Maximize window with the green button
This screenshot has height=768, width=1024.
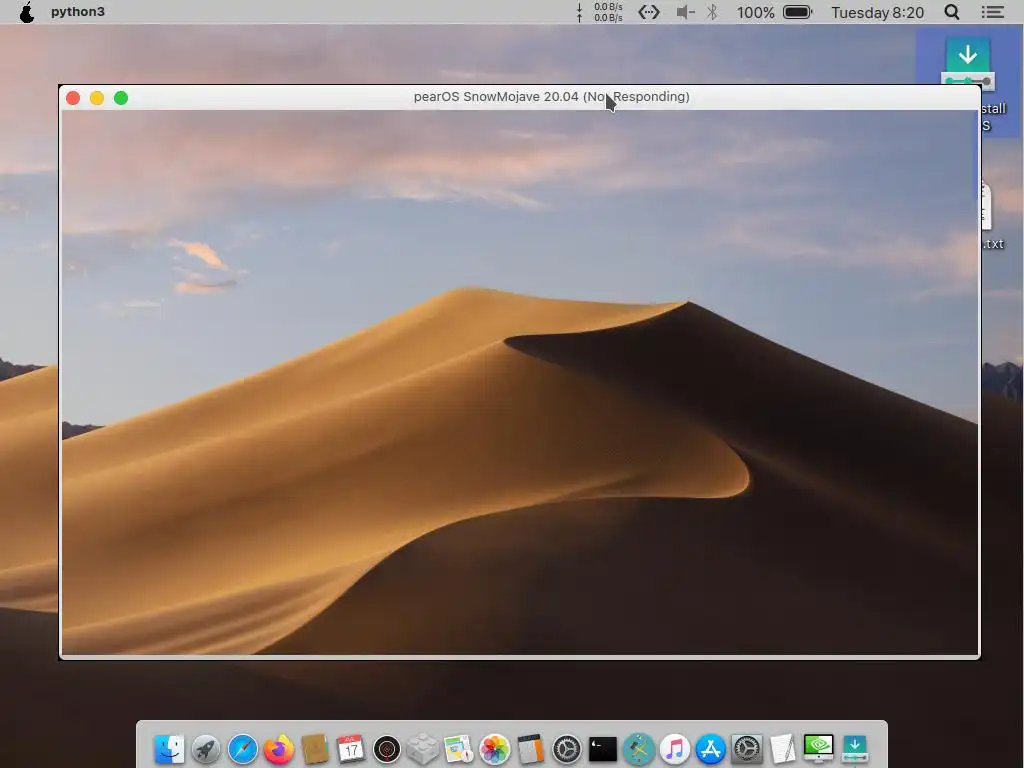tap(121, 98)
